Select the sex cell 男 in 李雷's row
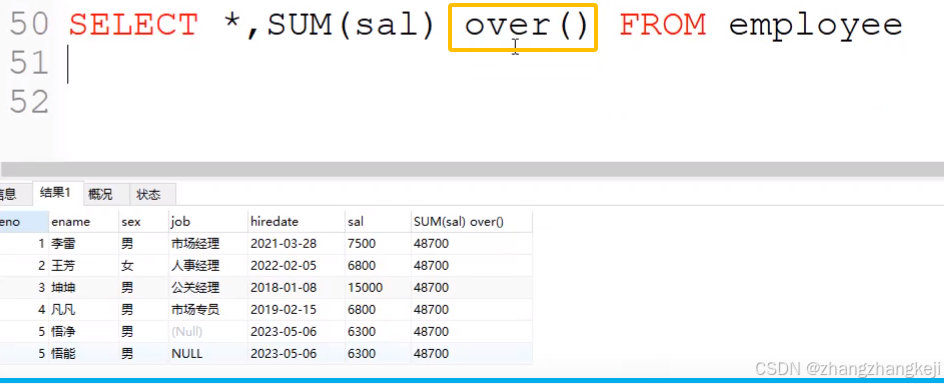The width and height of the screenshot is (944, 384). (143, 244)
